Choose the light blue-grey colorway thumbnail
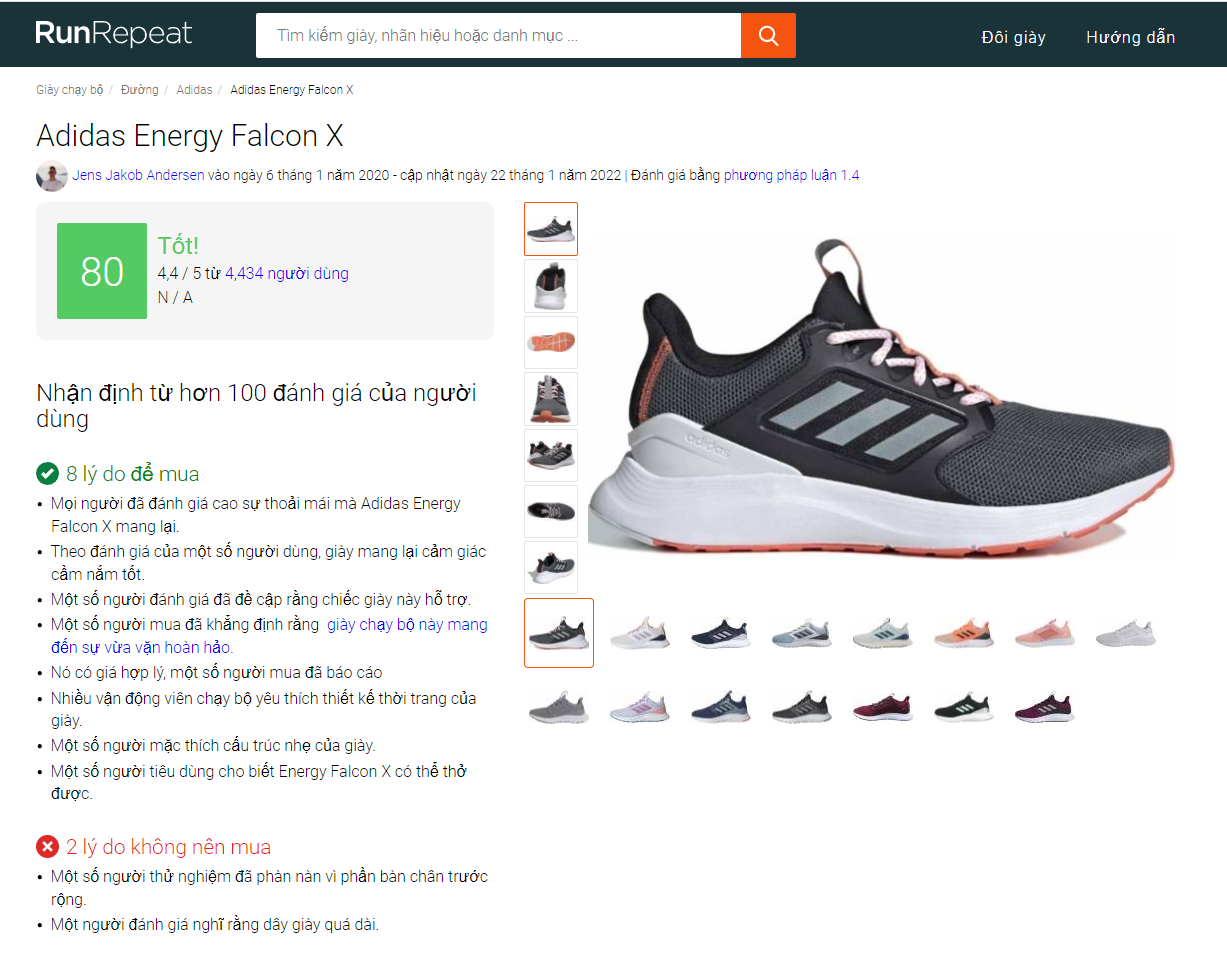The width and height of the screenshot is (1227, 956). (802, 633)
